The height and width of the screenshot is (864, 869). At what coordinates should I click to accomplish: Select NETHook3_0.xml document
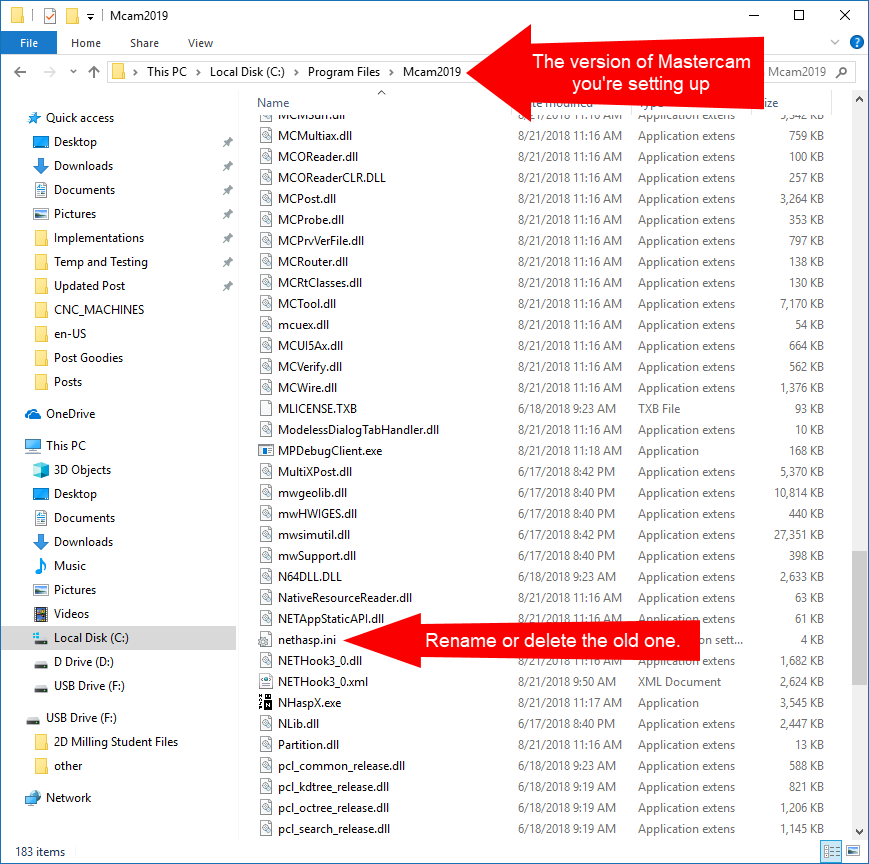click(323, 682)
